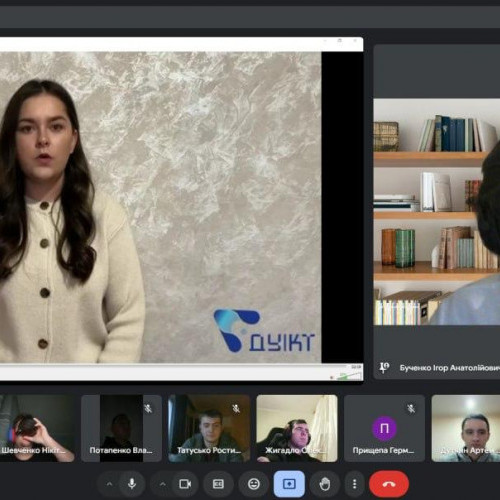The width and height of the screenshot is (500, 500).
Task: Click muted mic icon on Потапенко tile
Action: (148, 408)
